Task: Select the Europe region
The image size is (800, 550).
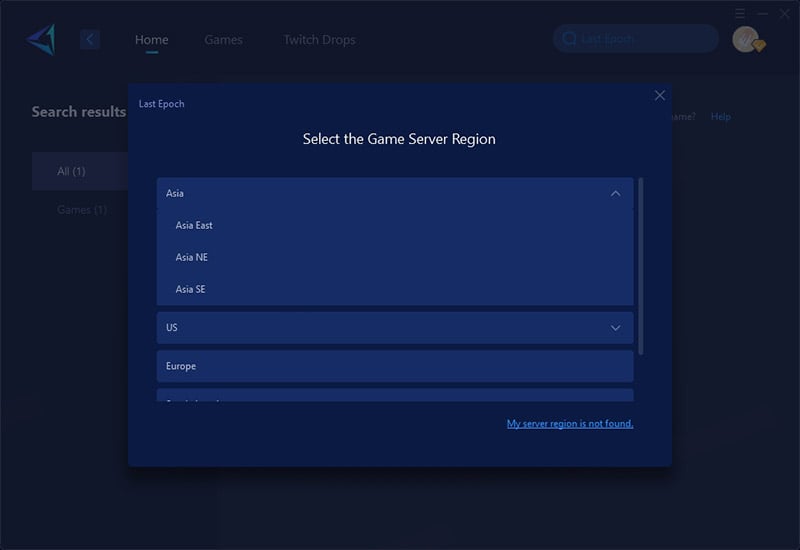Action: tap(395, 366)
